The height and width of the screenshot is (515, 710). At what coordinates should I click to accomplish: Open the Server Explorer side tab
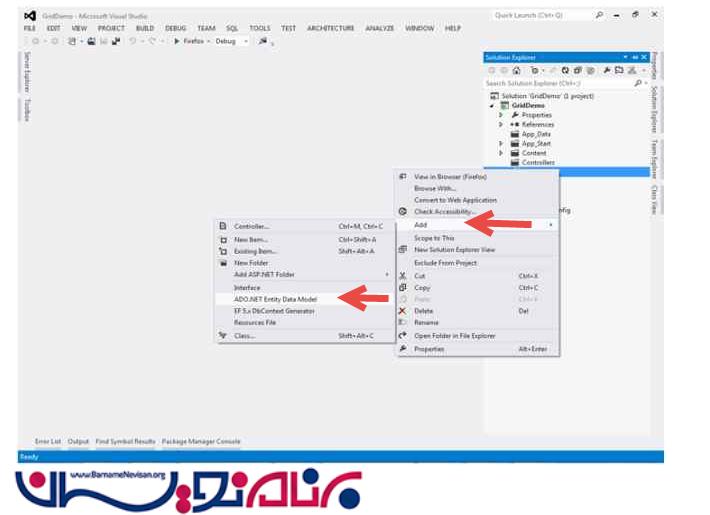point(27,72)
